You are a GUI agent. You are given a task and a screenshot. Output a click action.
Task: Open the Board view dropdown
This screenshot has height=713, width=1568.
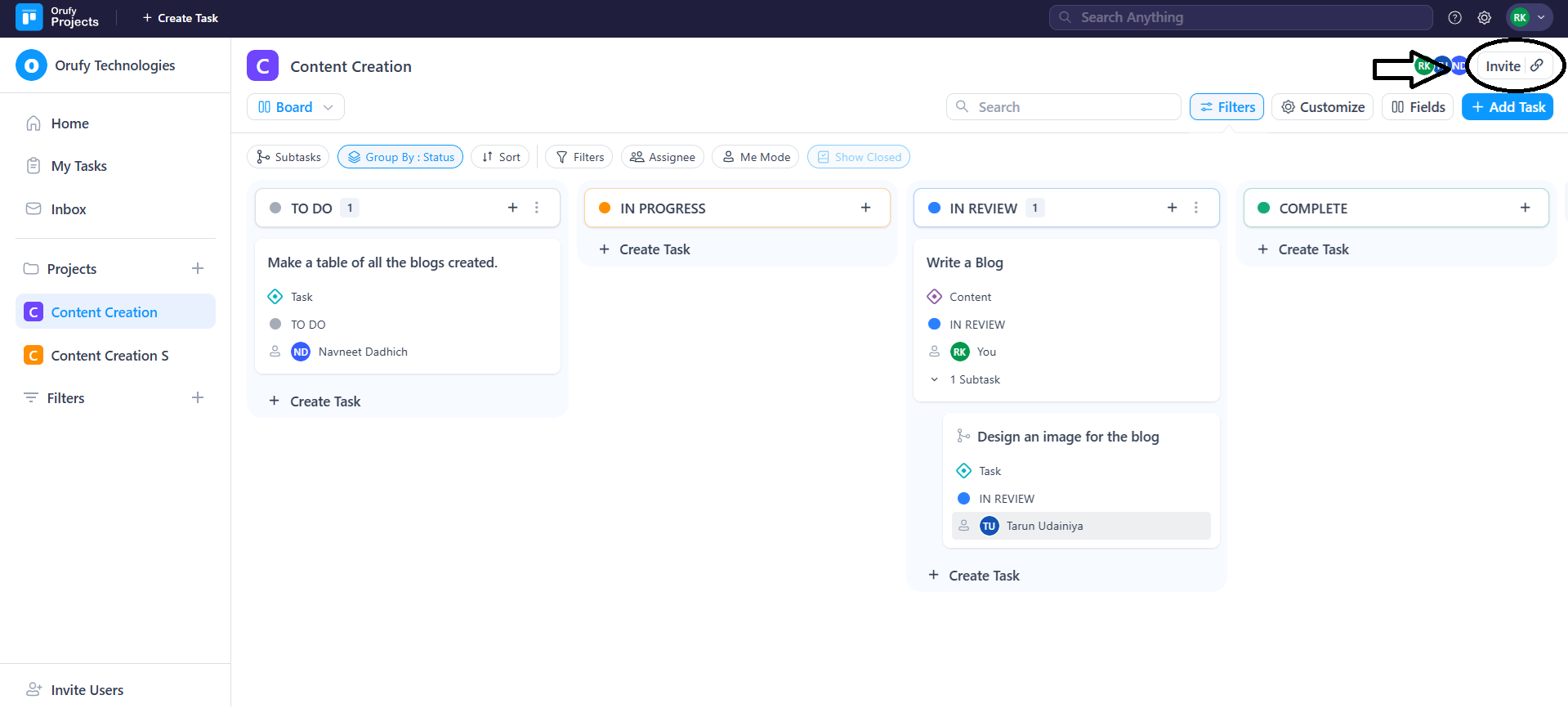(x=295, y=107)
